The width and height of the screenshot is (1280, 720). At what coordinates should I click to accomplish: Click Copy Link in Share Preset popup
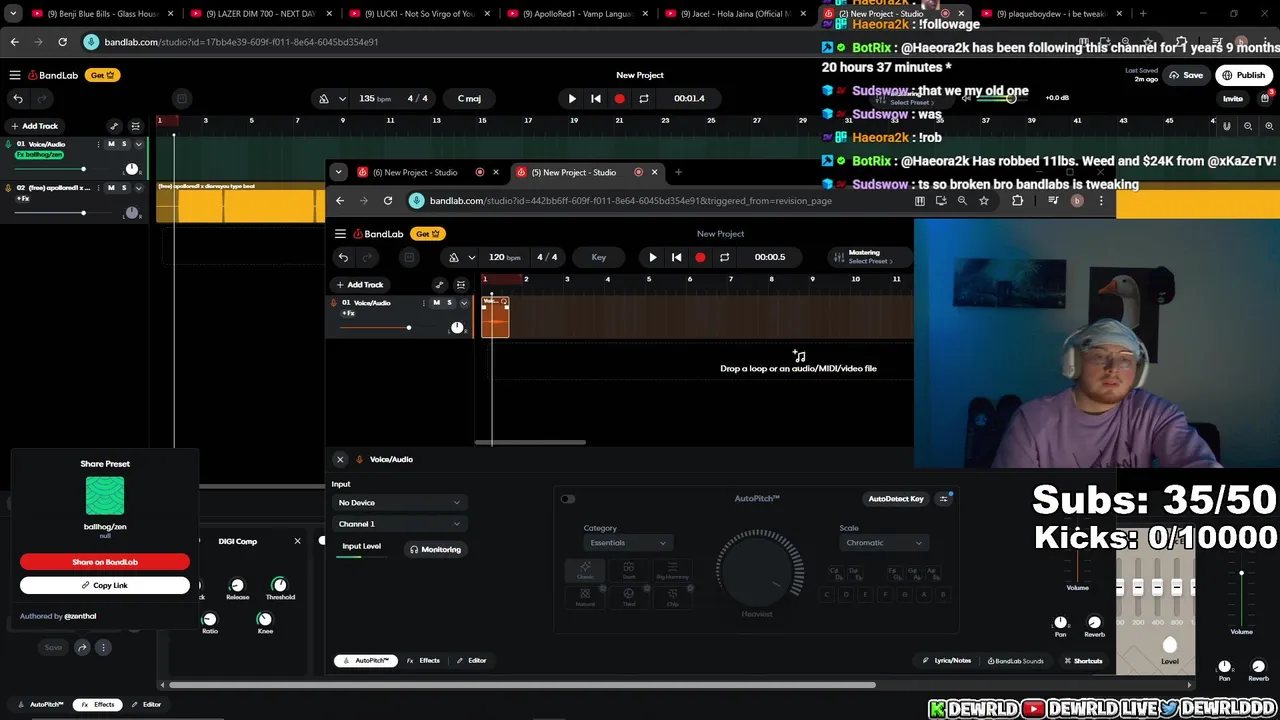pos(105,585)
